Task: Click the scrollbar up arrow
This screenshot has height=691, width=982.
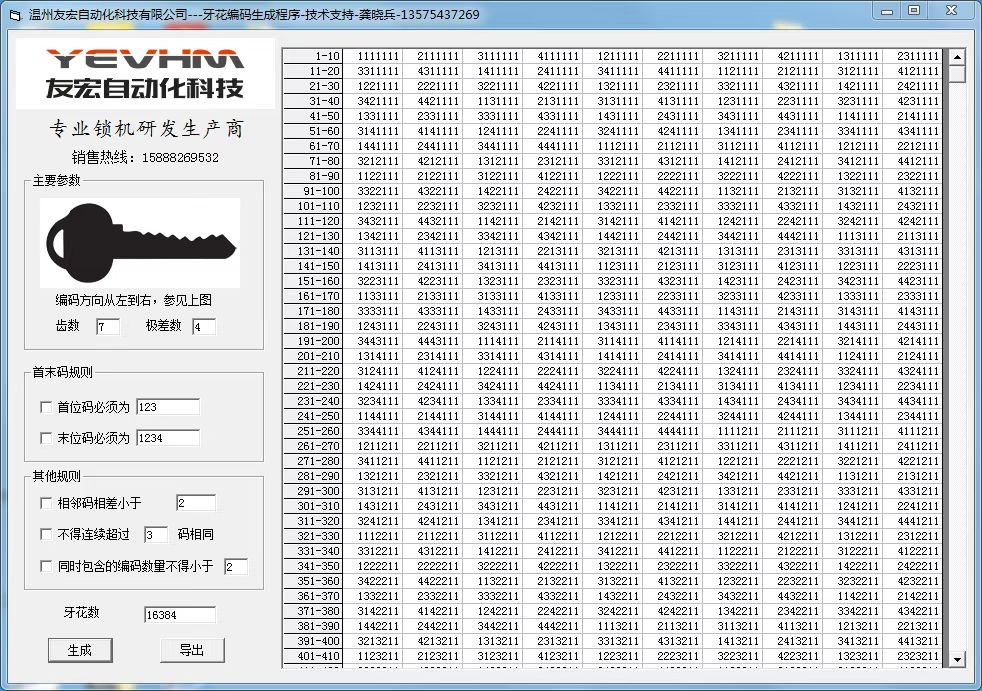Action: (956, 56)
